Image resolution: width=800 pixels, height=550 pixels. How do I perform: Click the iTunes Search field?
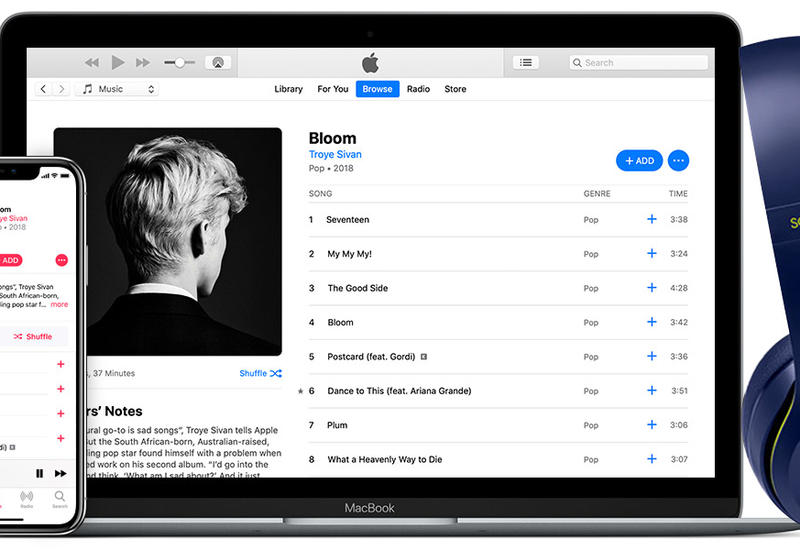(x=639, y=63)
